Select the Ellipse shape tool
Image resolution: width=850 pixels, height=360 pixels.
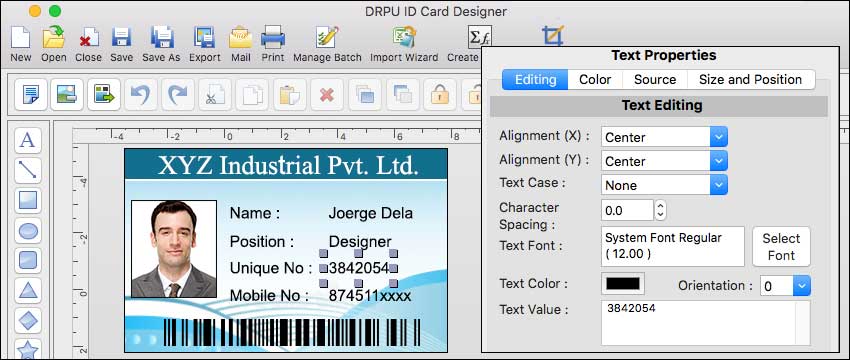pyautogui.click(x=28, y=231)
